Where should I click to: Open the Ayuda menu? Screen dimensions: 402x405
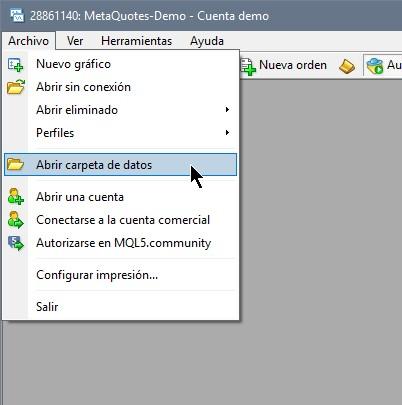point(207,41)
